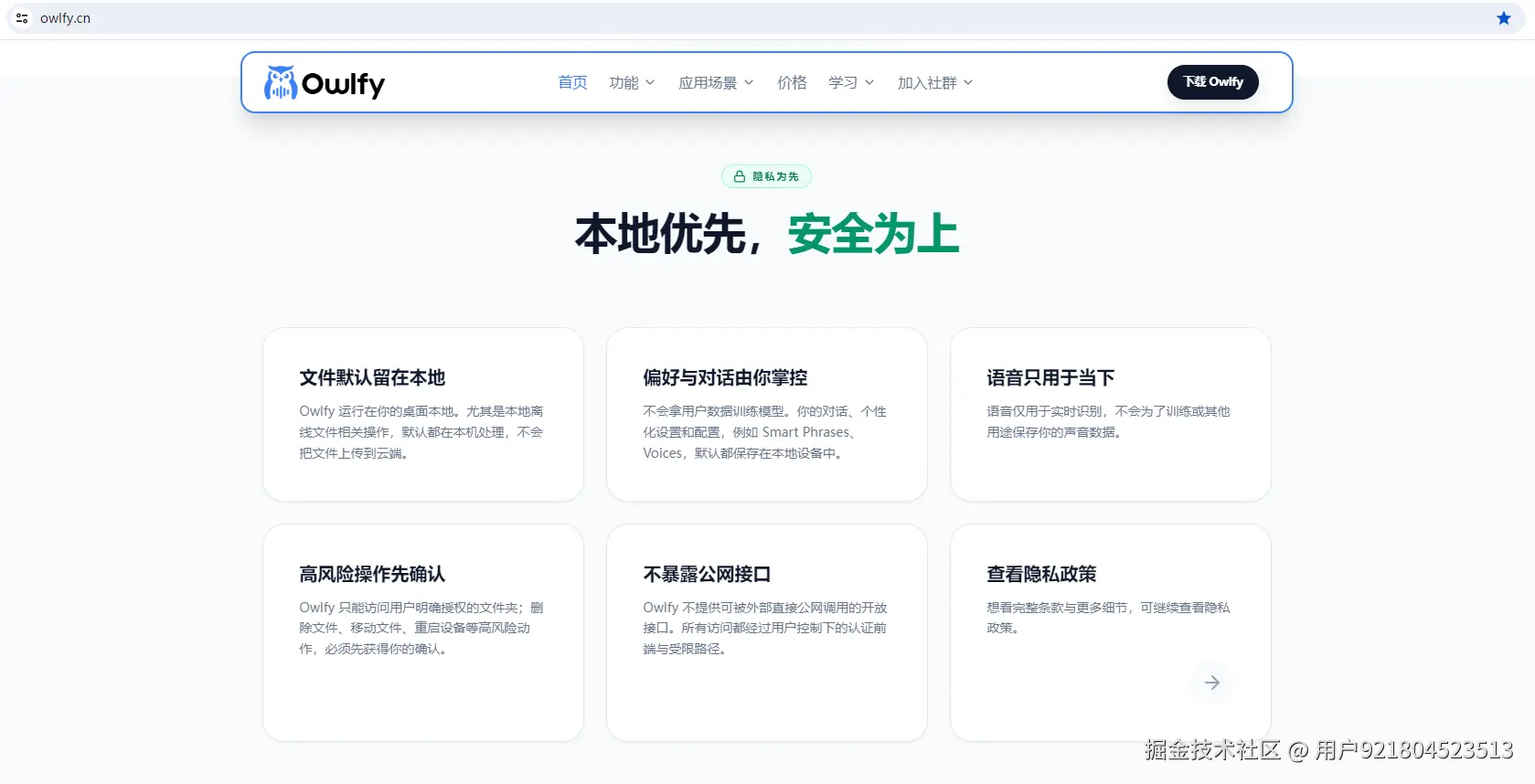Select the 文件默认留在本地 card title
Image resolution: width=1535 pixels, height=784 pixels.
372,377
